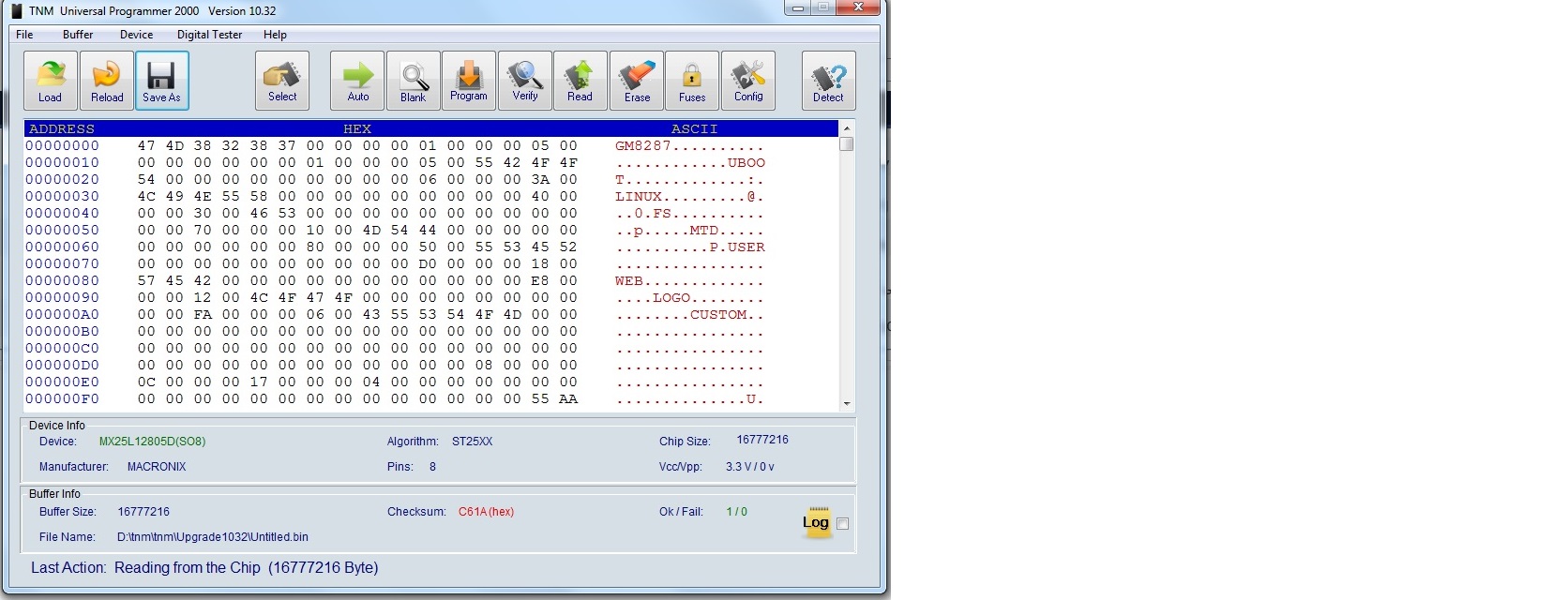Click the Detect chip icon
1568x600 pixels.
[x=828, y=81]
